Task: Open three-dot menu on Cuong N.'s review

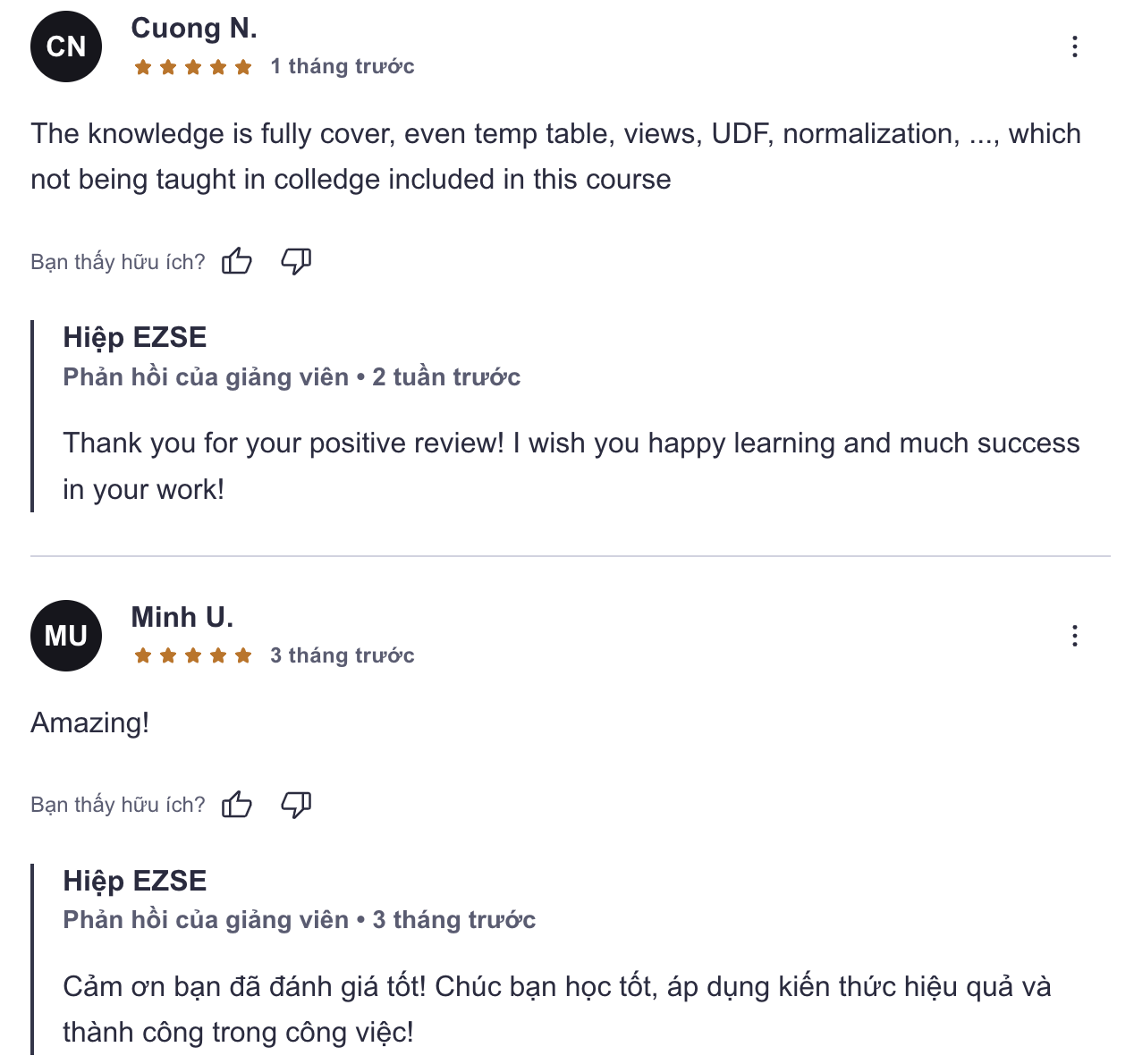Action: click(x=1074, y=46)
